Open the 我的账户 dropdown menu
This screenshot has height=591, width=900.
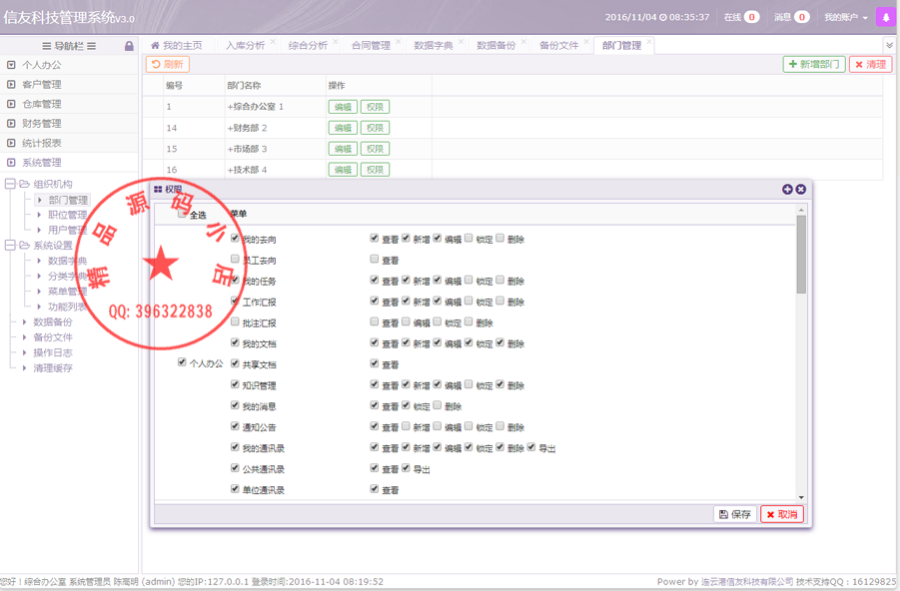tap(846, 17)
